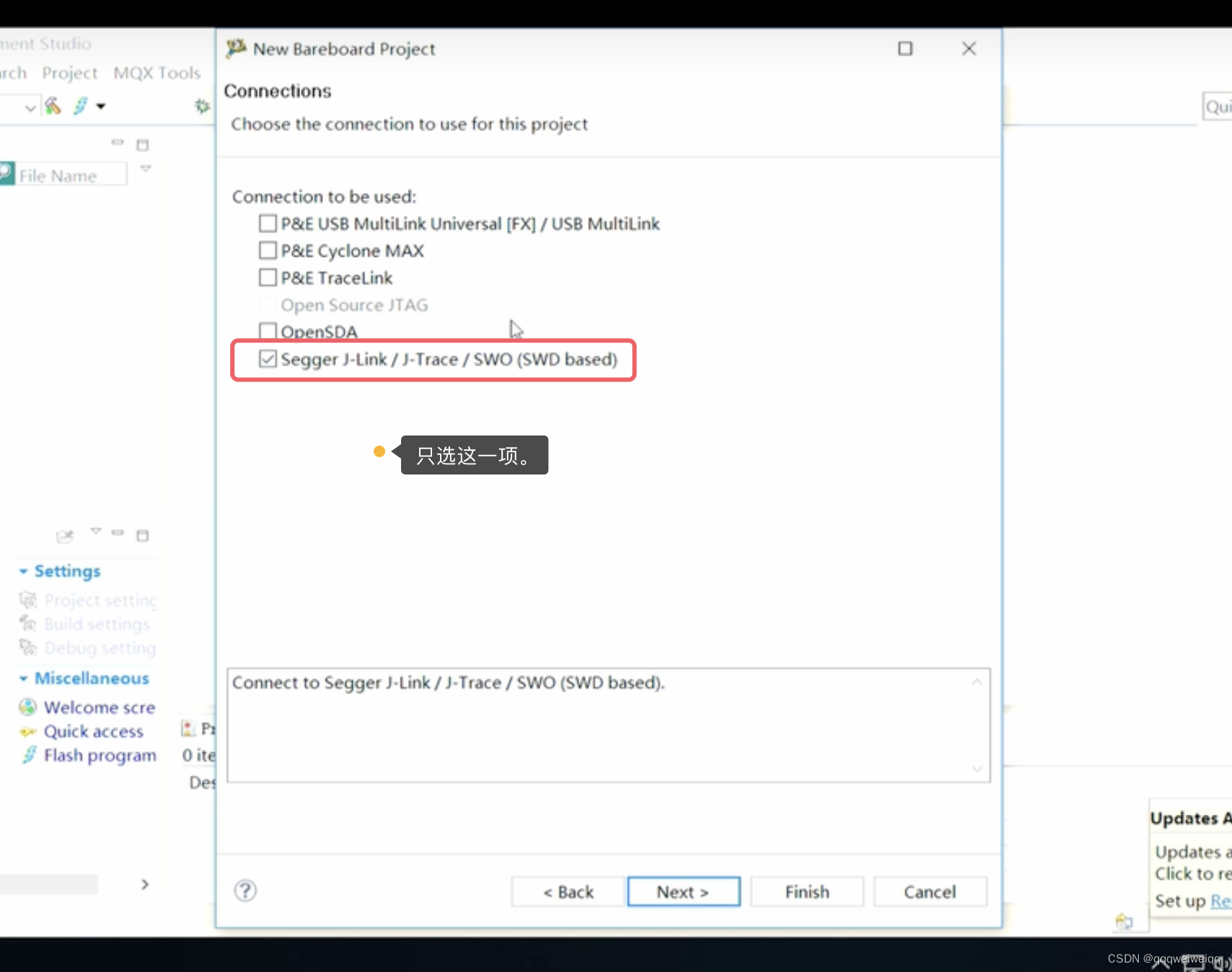The image size is (1232, 972).
Task: Select the Quick access item
Action: [92, 731]
